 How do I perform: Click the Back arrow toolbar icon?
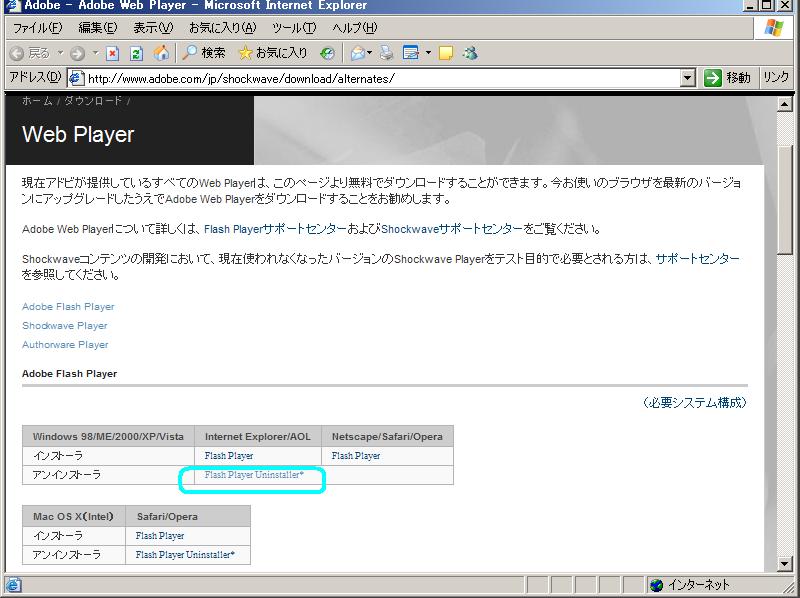17,53
